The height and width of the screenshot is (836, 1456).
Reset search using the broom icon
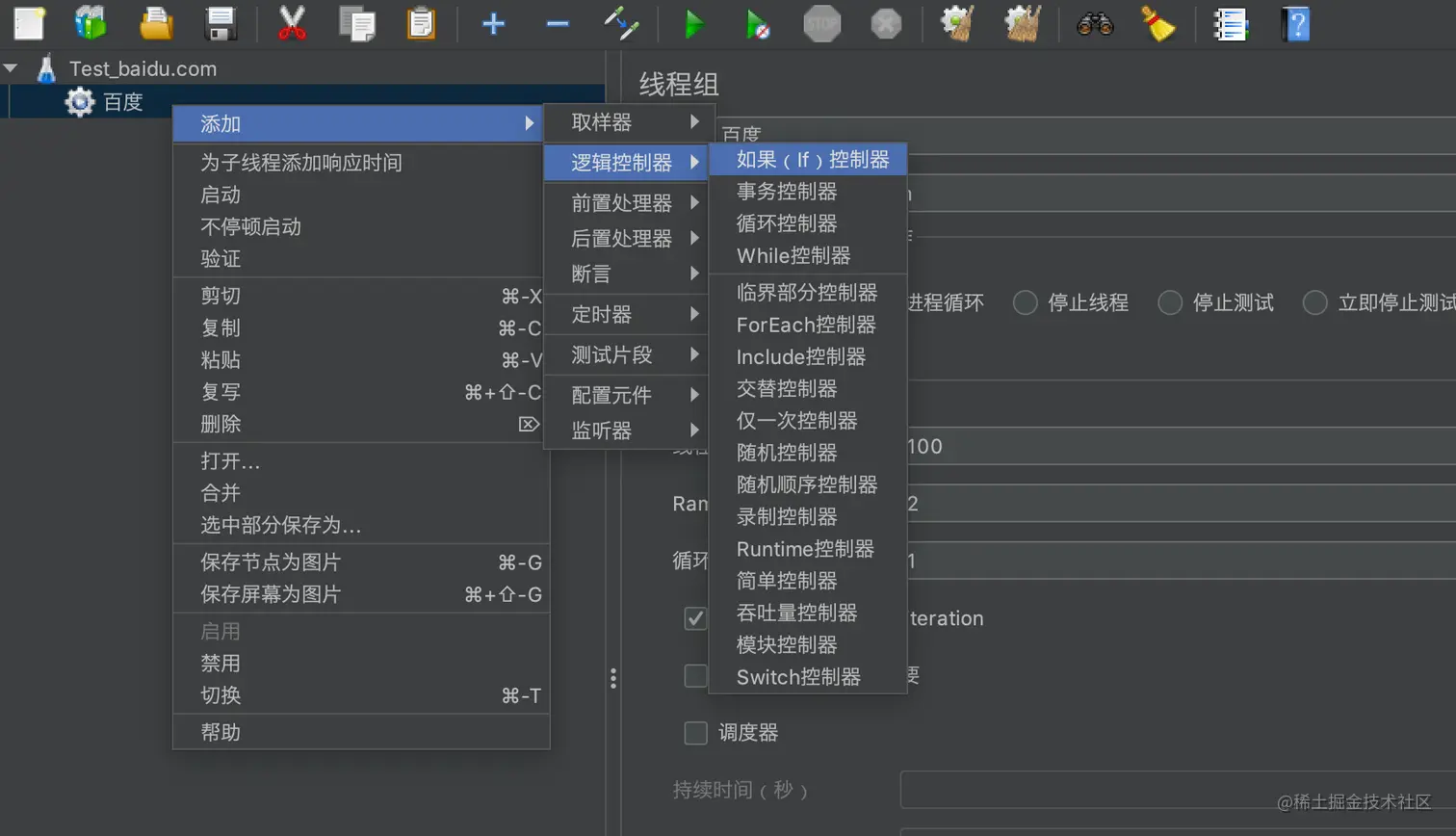(x=1158, y=23)
